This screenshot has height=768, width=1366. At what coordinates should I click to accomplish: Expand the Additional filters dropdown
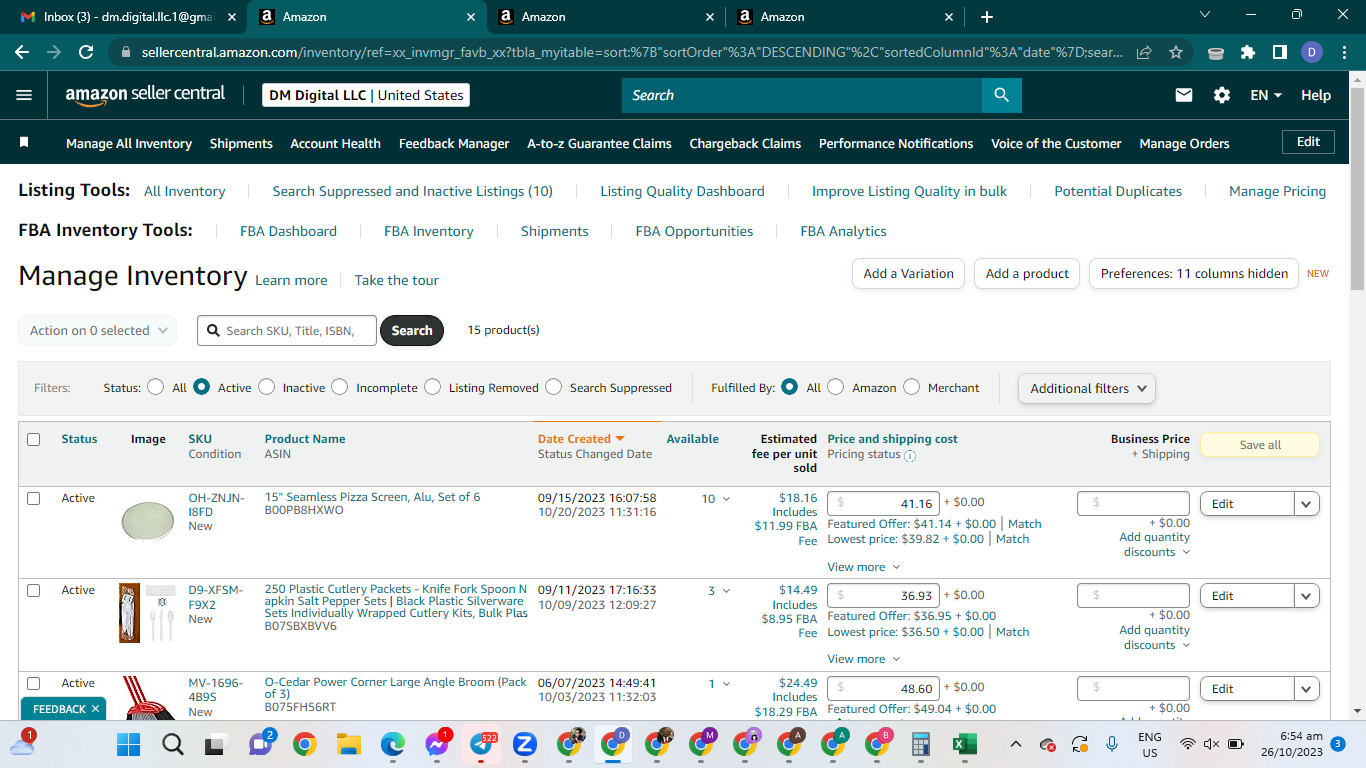[1087, 388]
